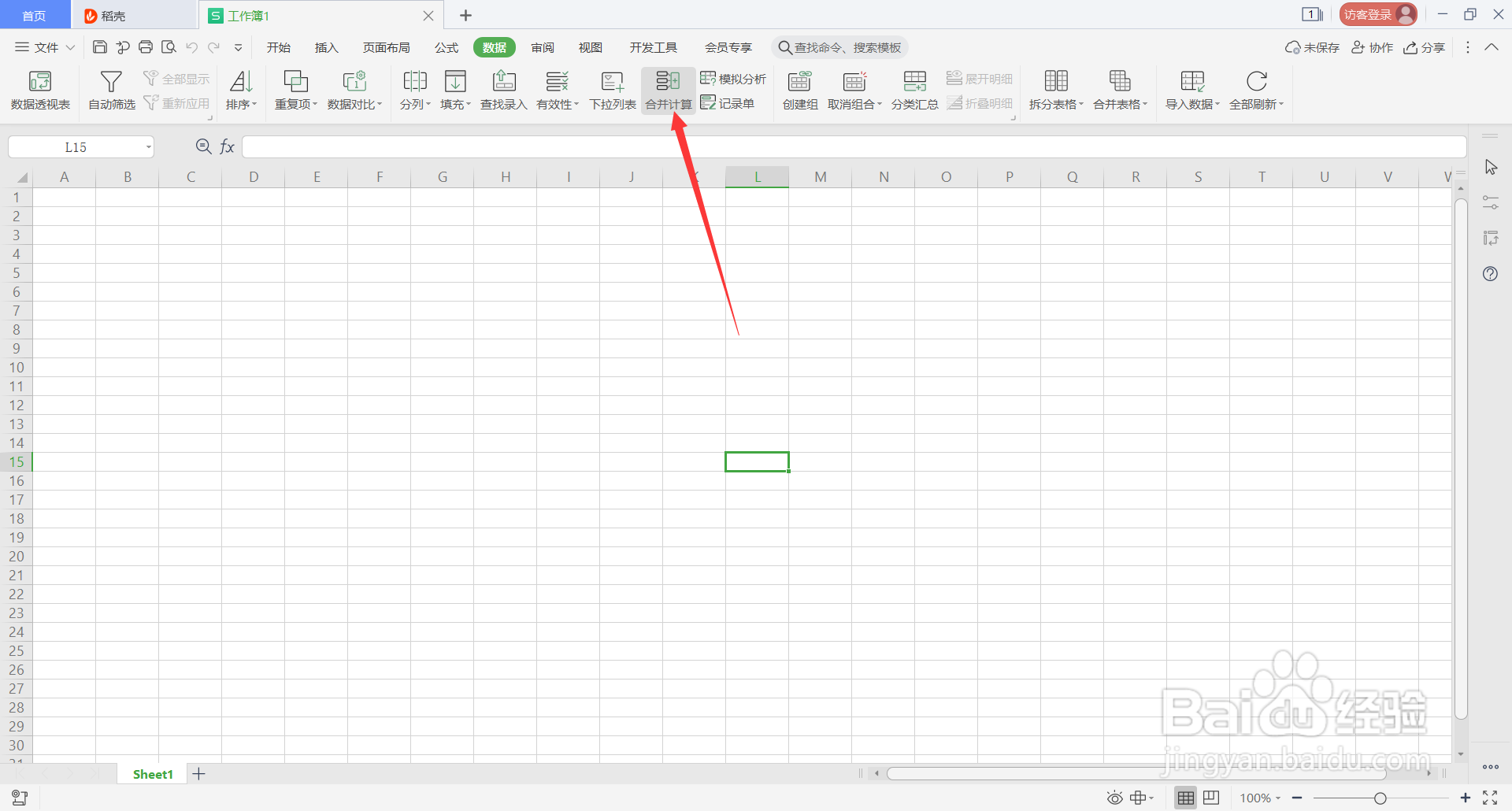The image size is (1512, 811).
Task: Click the 分享 share button
Action: 1424,47
